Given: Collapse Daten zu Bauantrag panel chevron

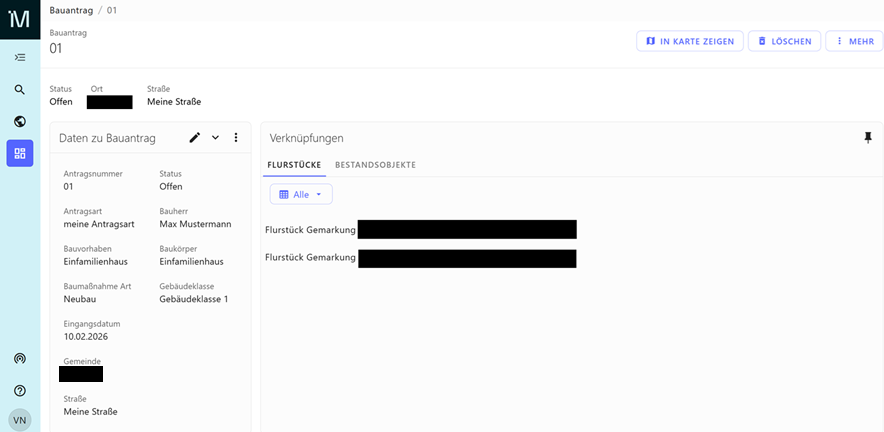Looking at the screenshot, I should coord(215,138).
